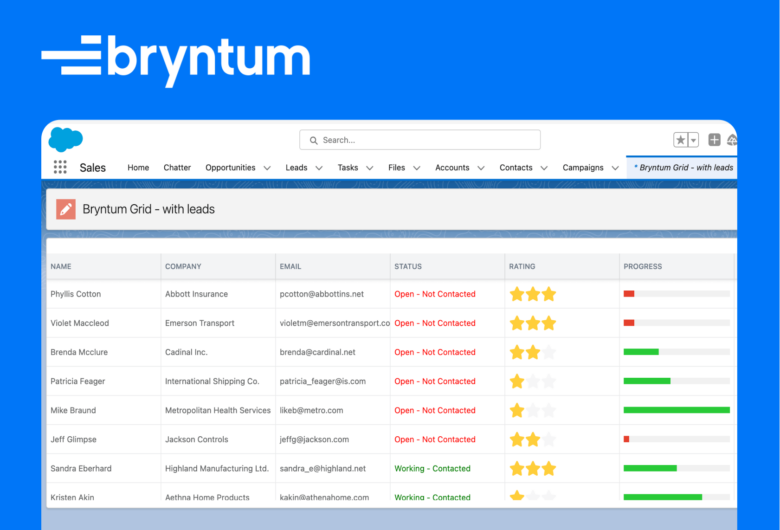Click the third star for Phyllis Cotton
780x530 pixels.
coord(549,294)
